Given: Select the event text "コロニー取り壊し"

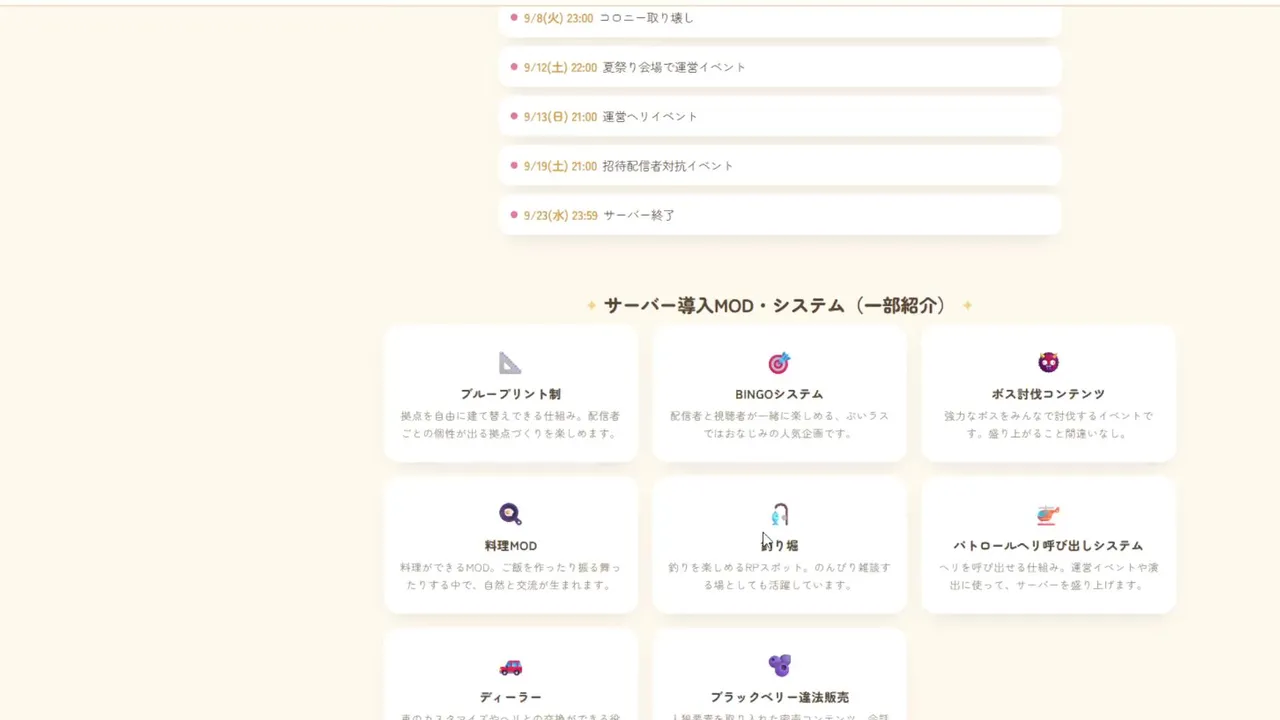Looking at the screenshot, I should coord(646,18).
